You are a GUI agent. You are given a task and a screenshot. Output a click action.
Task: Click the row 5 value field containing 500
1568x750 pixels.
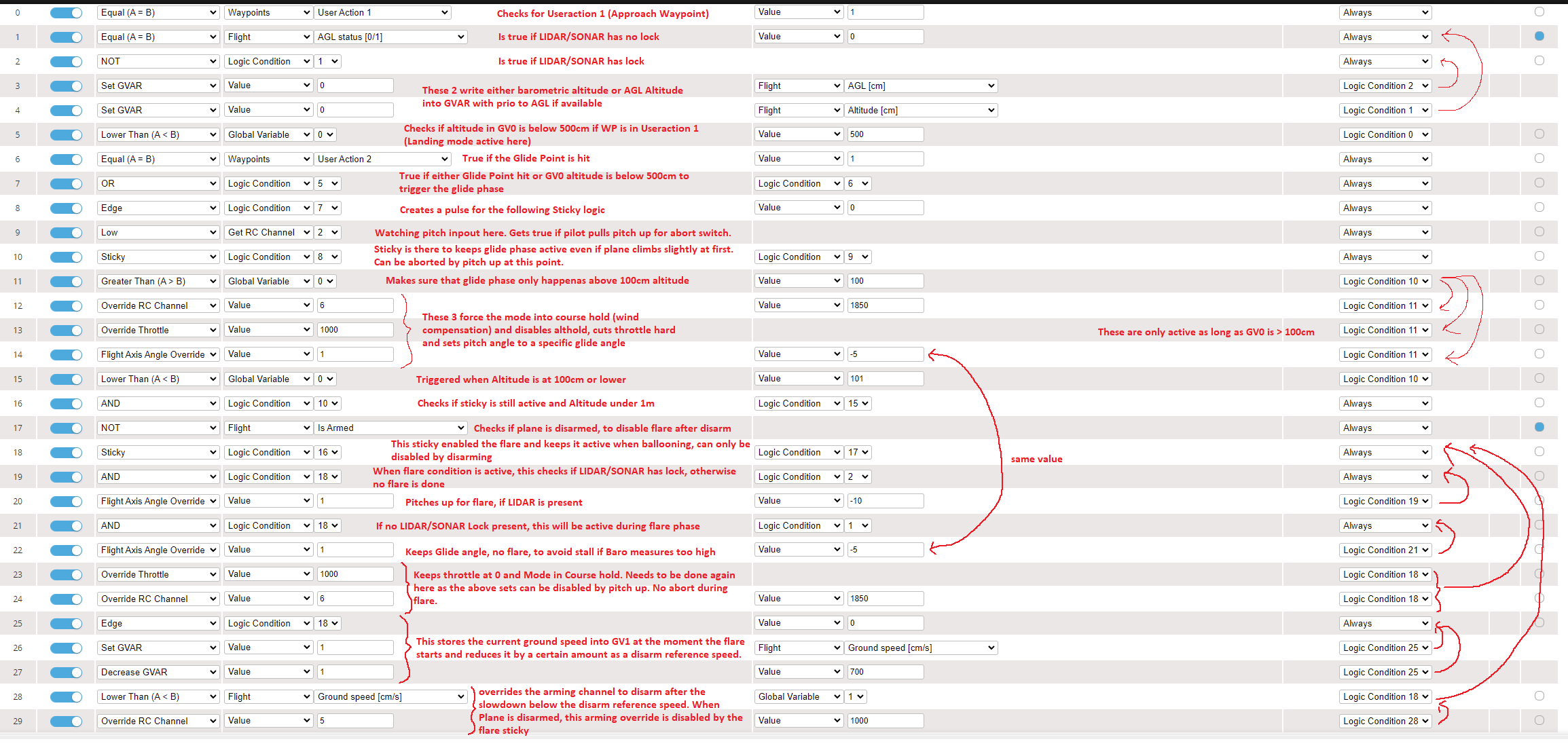[x=885, y=134]
